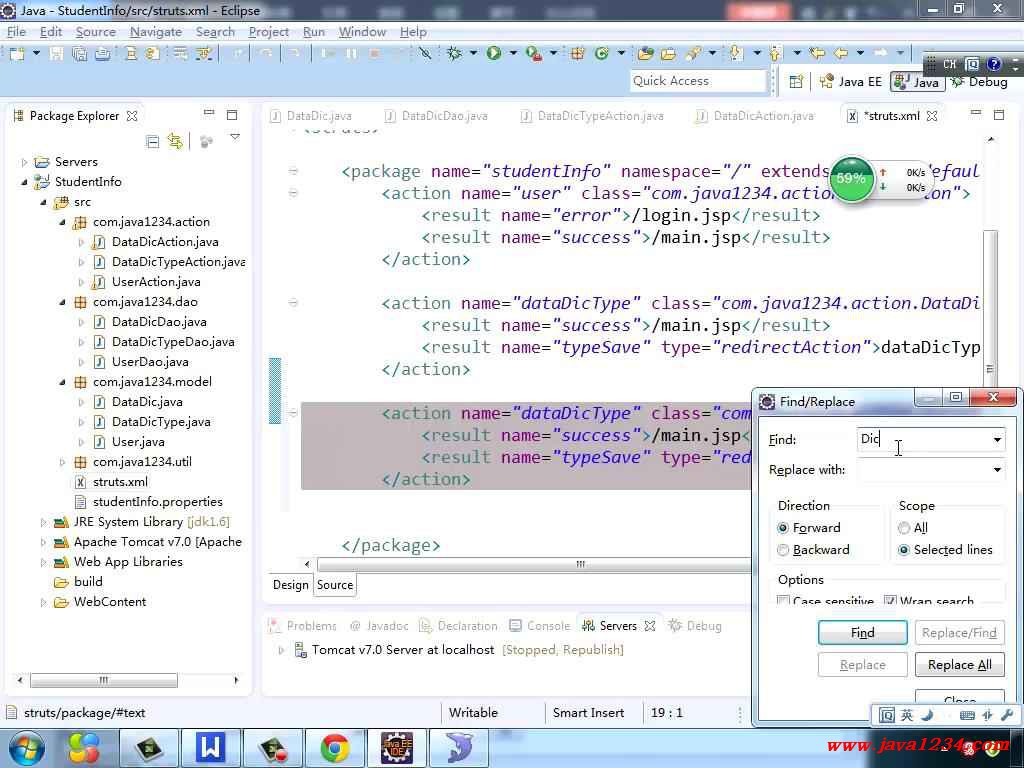1024x768 pixels.
Task: Select the Backward direction radio button
Action: coord(783,550)
